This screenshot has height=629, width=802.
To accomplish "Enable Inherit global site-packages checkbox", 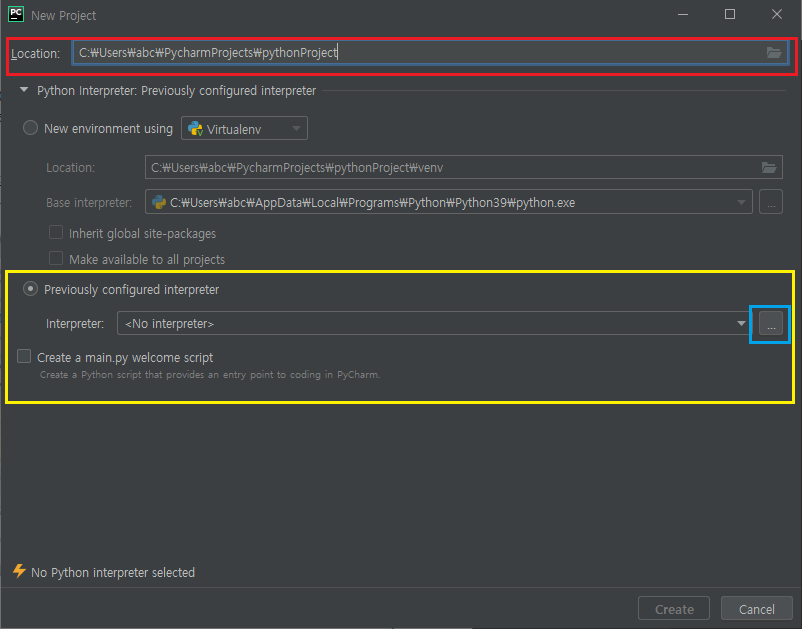I will pos(56,232).
